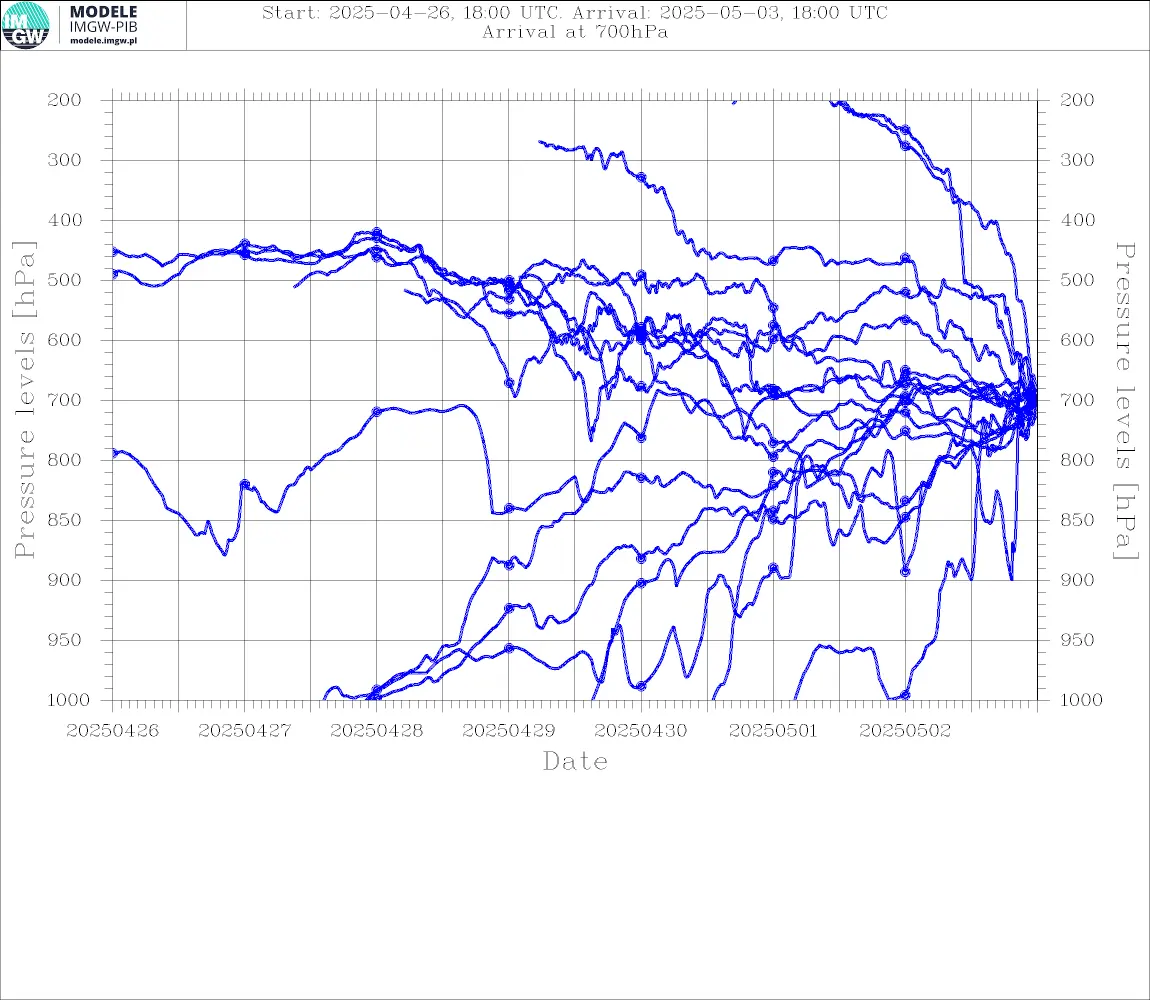Click the IMGW round logo icon
1150x1000 pixels.
point(26,26)
